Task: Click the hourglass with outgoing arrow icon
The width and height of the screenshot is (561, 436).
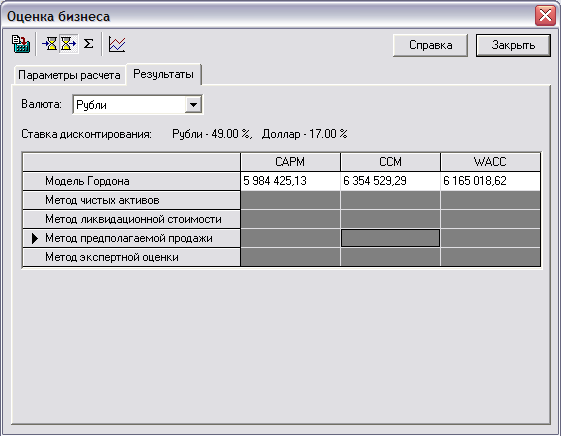Action: click(68, 44)
